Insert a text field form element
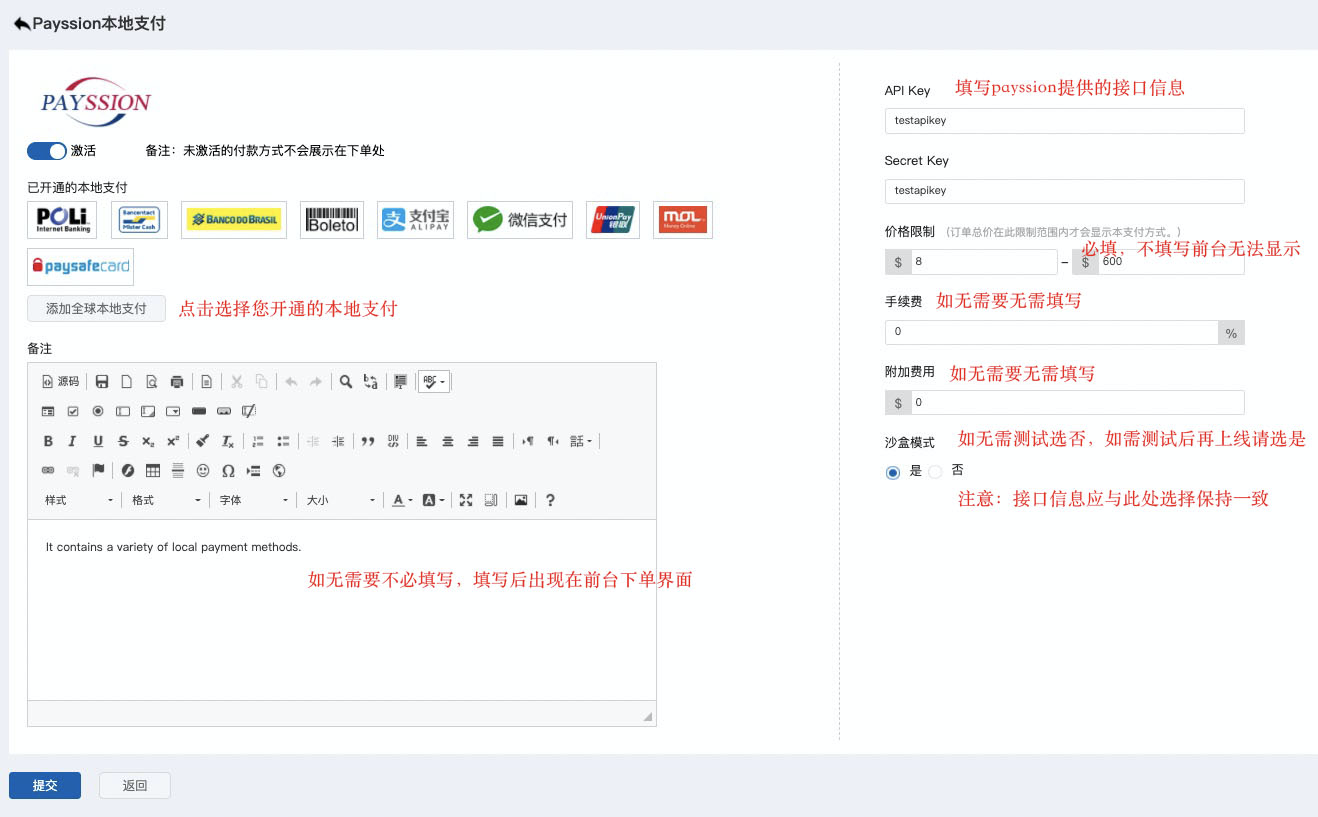The height and width of the screenshot is (817, 1318). click(123, 411)
